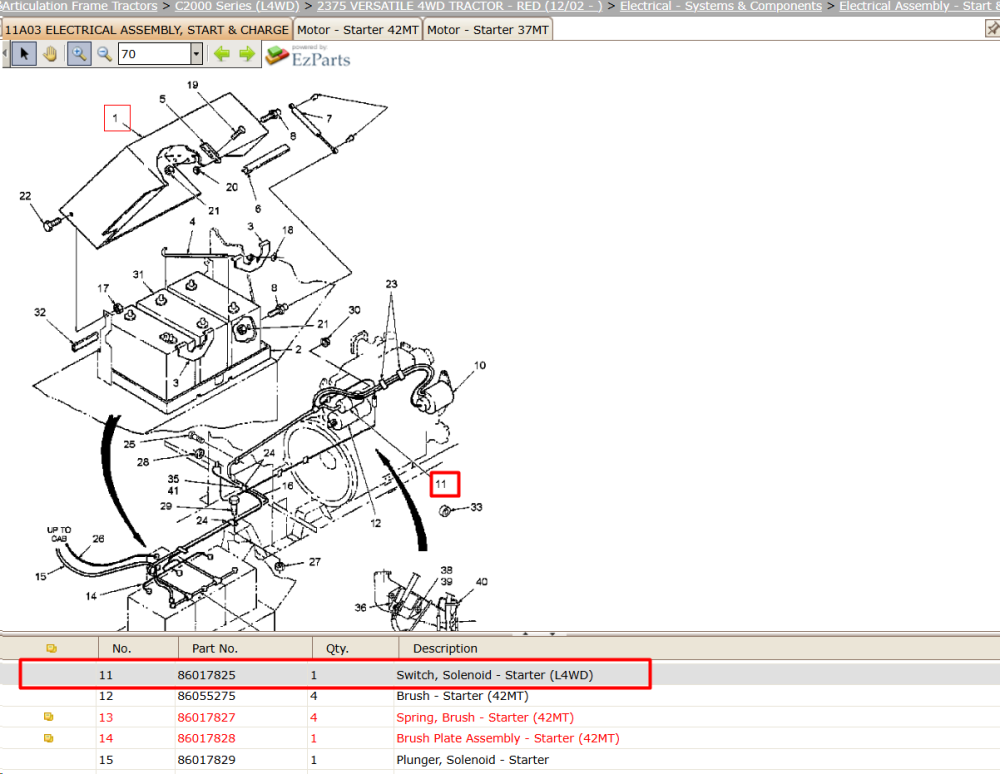Viewport: 1000px width, 774px height.
Task: Select part number 86017827 cell
Action: pyautogui.click(x=207, y=717)
